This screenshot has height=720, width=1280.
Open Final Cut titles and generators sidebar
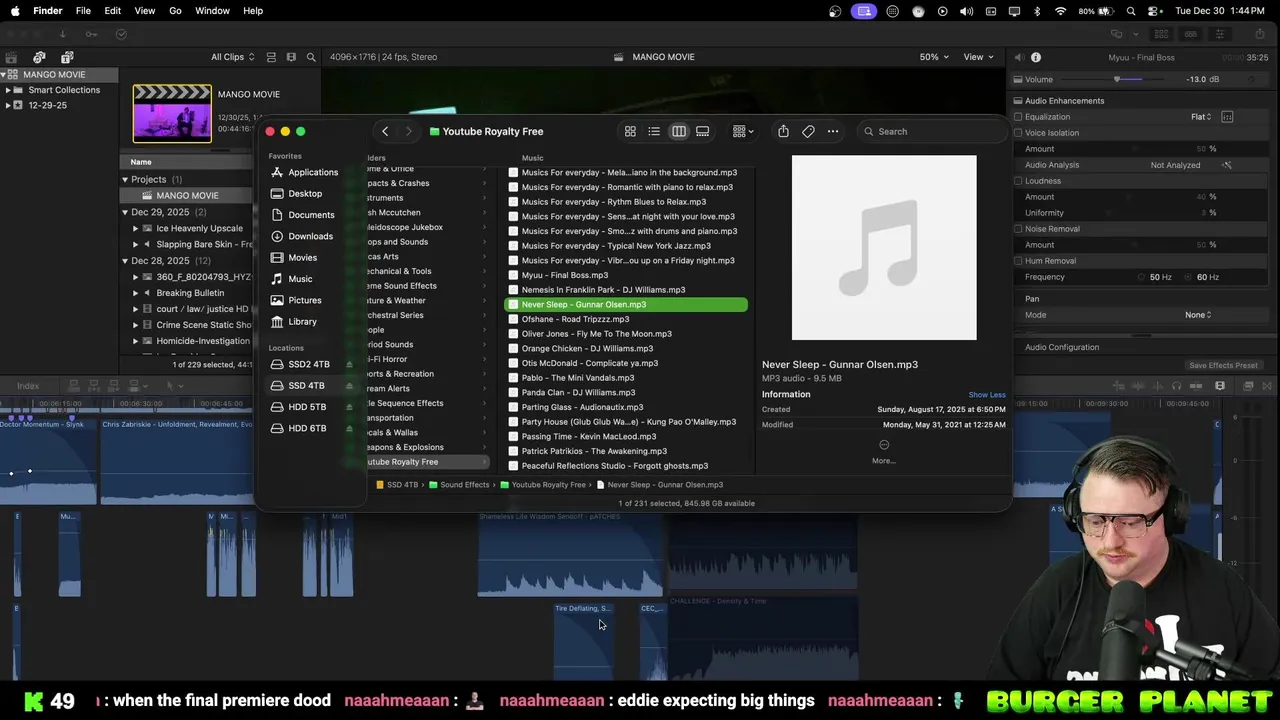tap(67, 57)
